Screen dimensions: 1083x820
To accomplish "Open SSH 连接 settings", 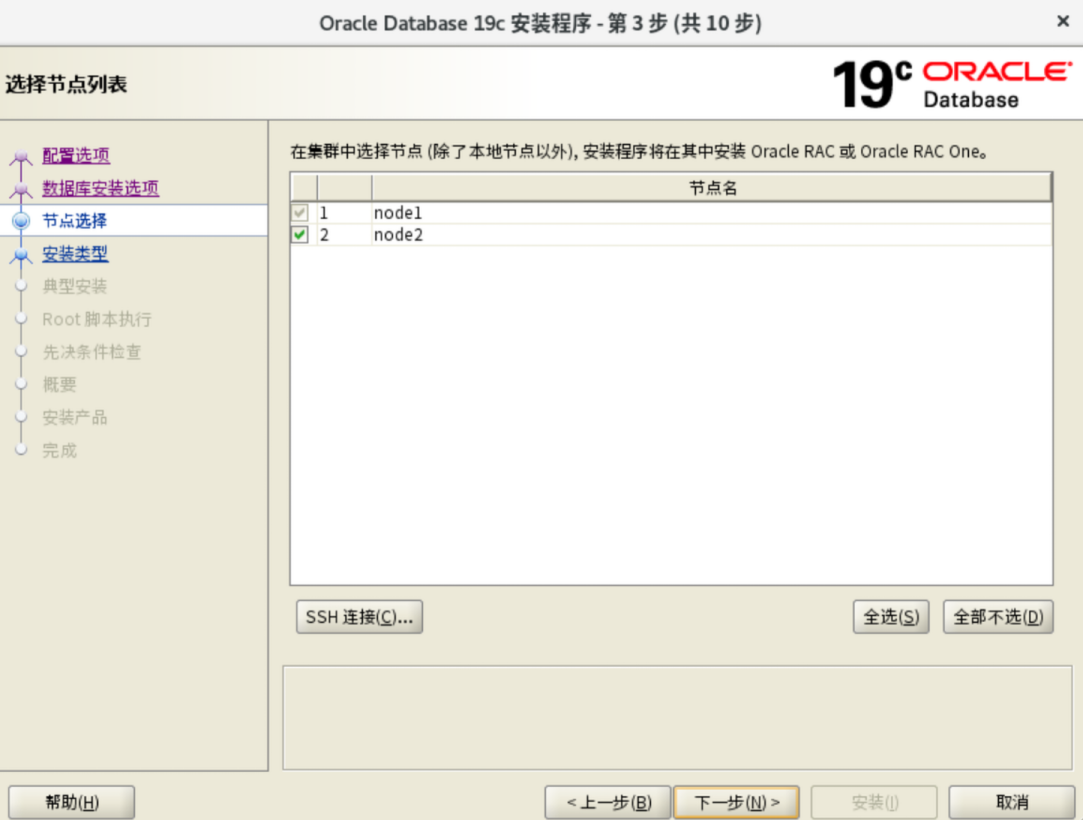I will tap(359, 617).
